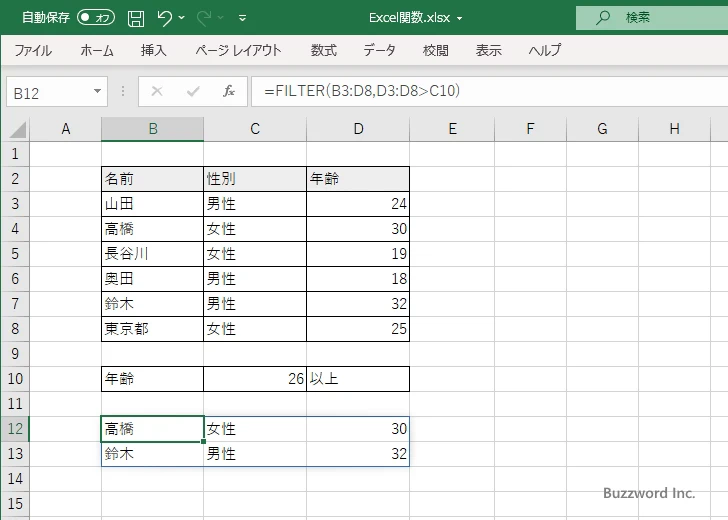Open the ファイル tab
This screenshot has height=520, width=728.
(33, 50)
